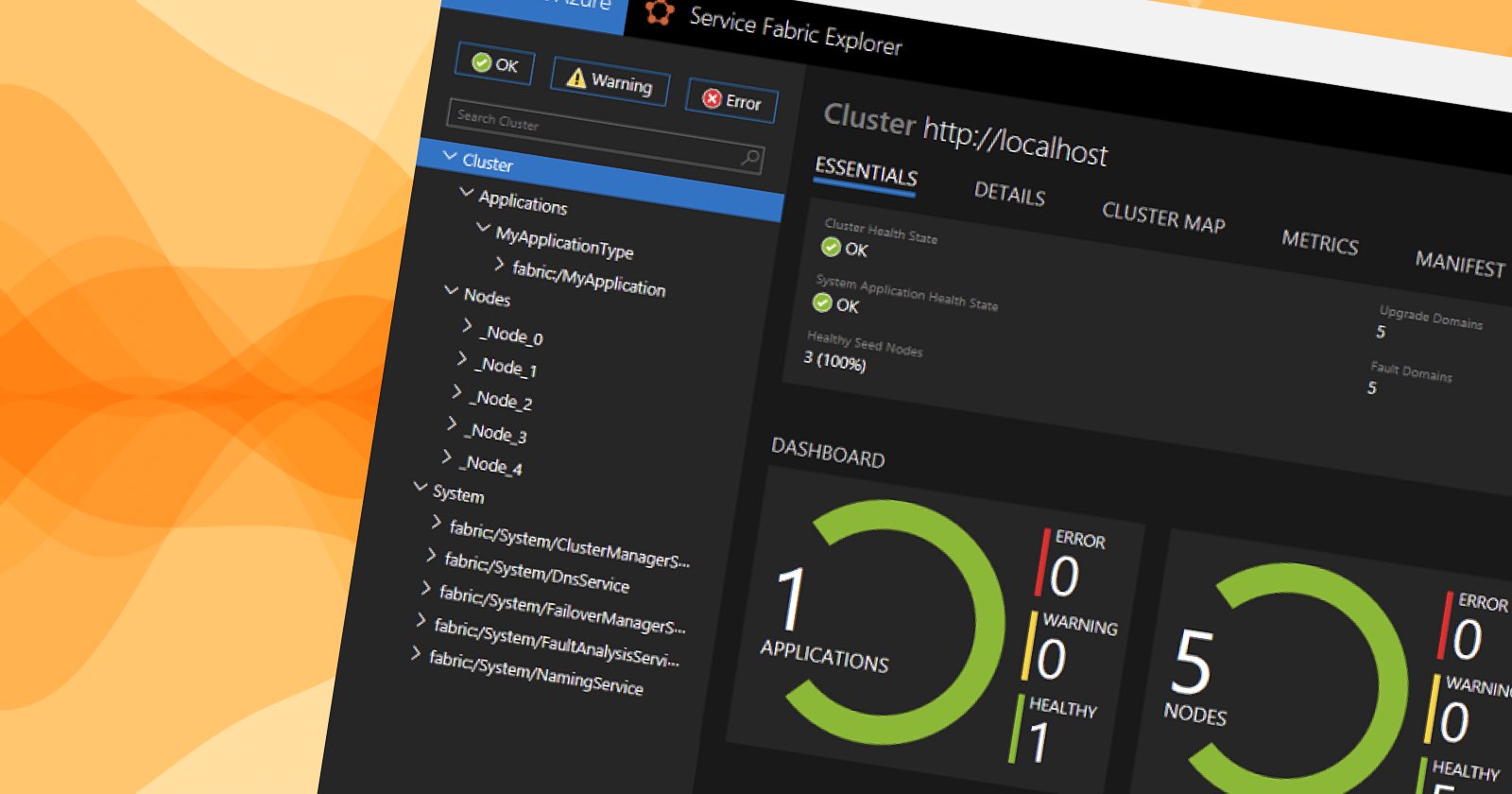The height and width of the screenshot is (794, 1512).
Task: Click the Cluster Health State OK icon
Action: (x=831, y=247)
